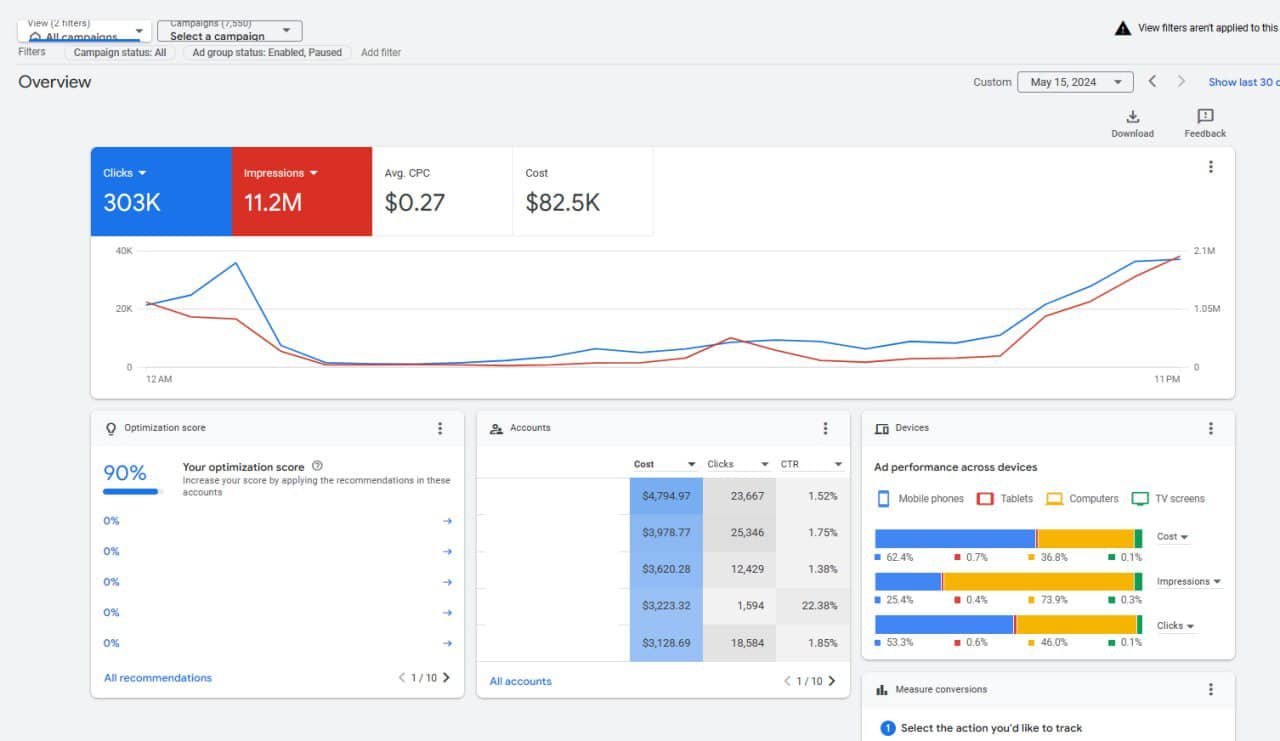Image resolution: width=1280 pixels, height=741 pixels.
Task: Open Accounts card three-dot menu
Action: click(825, 428)
